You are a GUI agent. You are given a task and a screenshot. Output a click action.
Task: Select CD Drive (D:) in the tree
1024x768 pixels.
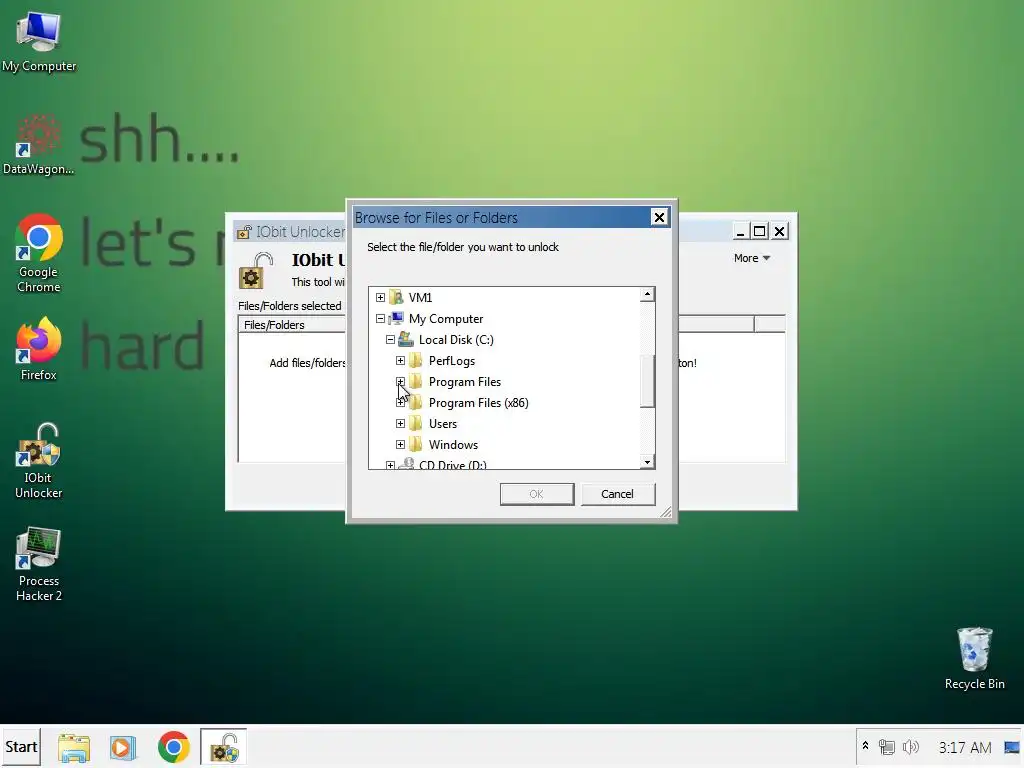coord(453,465)
